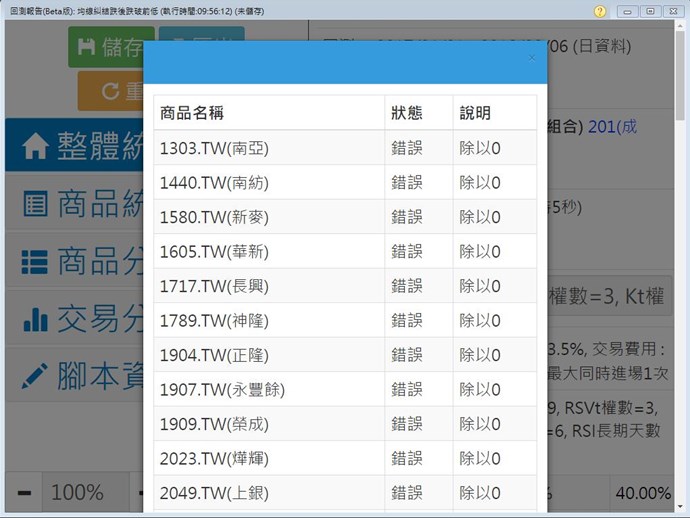Select row 1440.TW(南紡)
Viewport: 690px width, 518px height.
(345, 182)
